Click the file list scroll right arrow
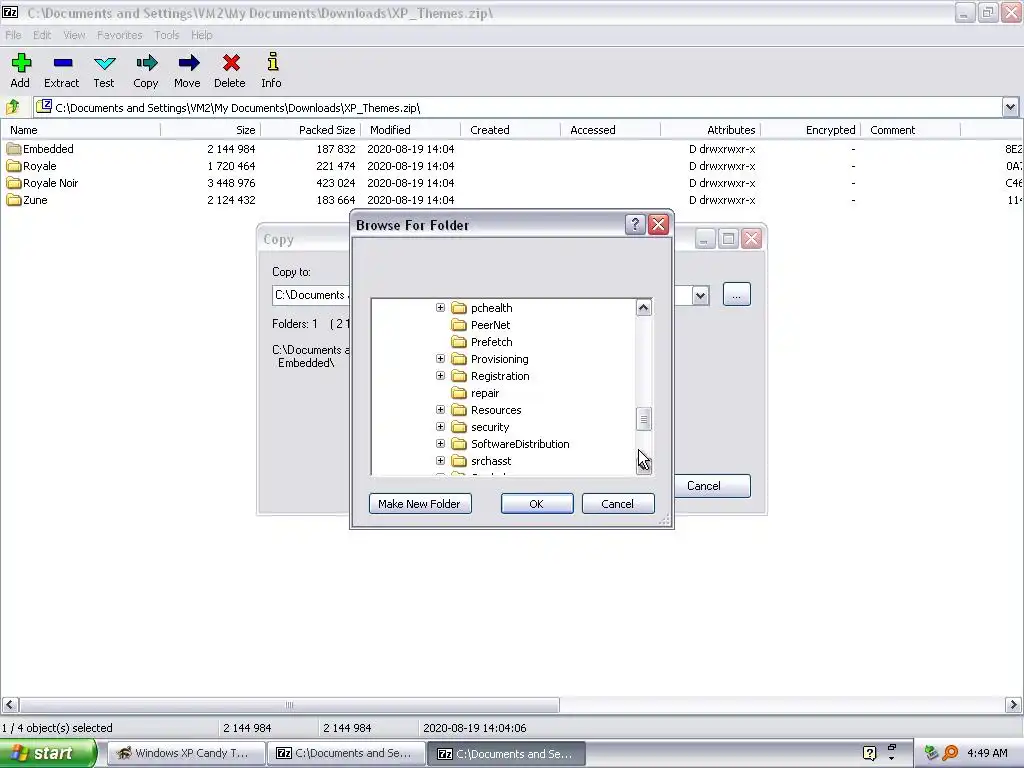Image resolution: width=1024 pixels, height=768 pixels. (1013, 705)
